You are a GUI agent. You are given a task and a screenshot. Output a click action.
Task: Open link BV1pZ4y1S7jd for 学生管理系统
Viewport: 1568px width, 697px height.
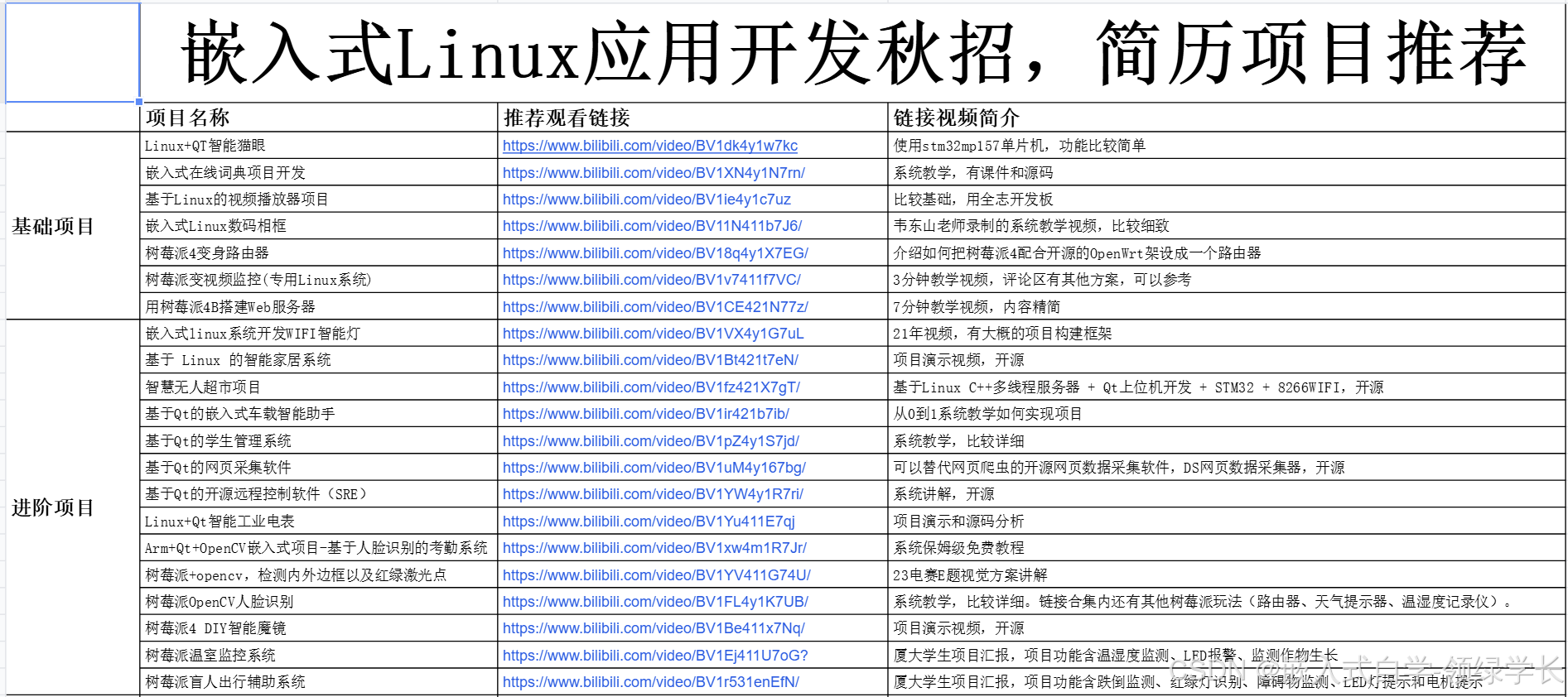pos(650,441)
